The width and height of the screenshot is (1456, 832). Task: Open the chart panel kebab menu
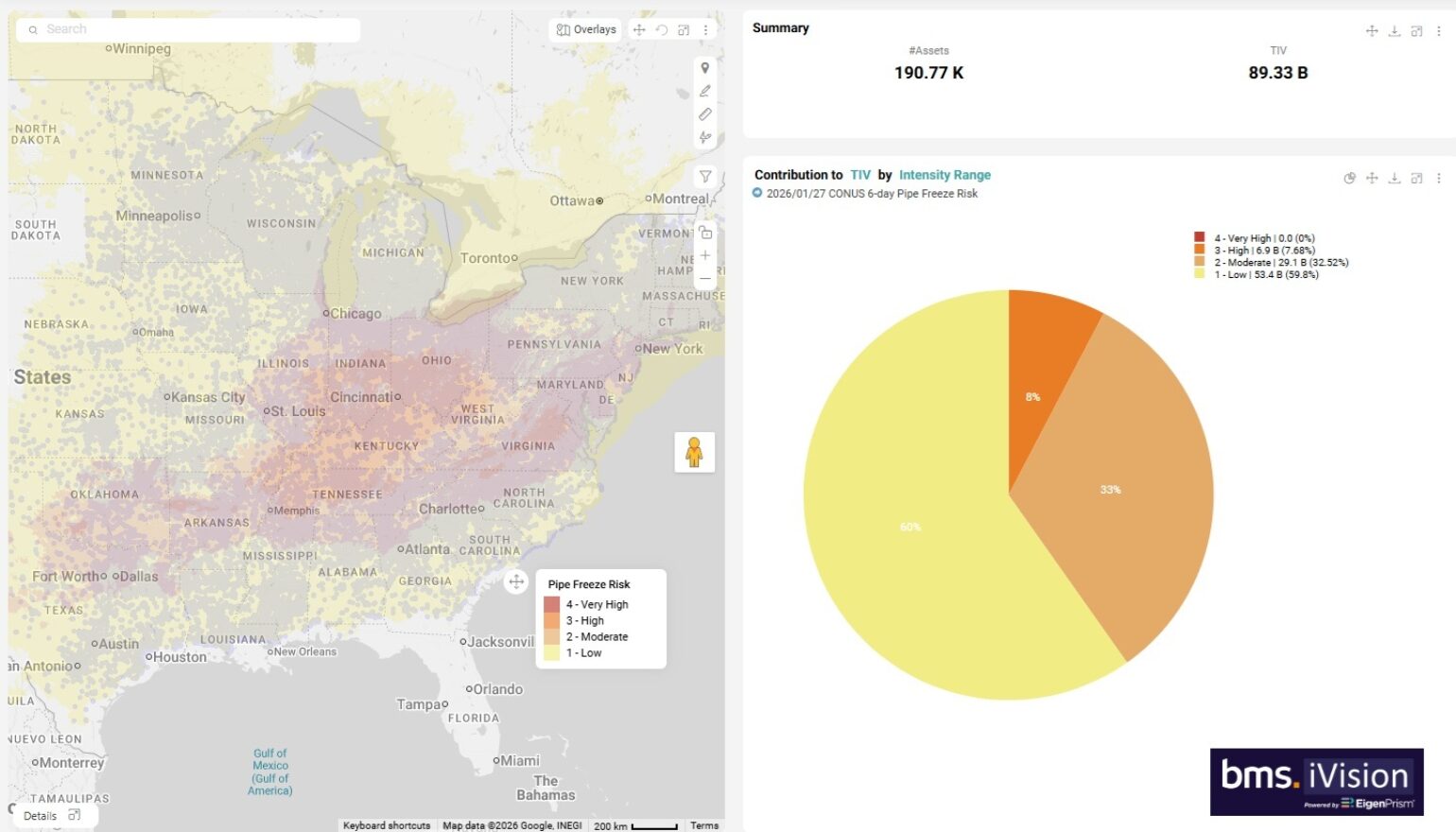click(x=1438, y=178)
